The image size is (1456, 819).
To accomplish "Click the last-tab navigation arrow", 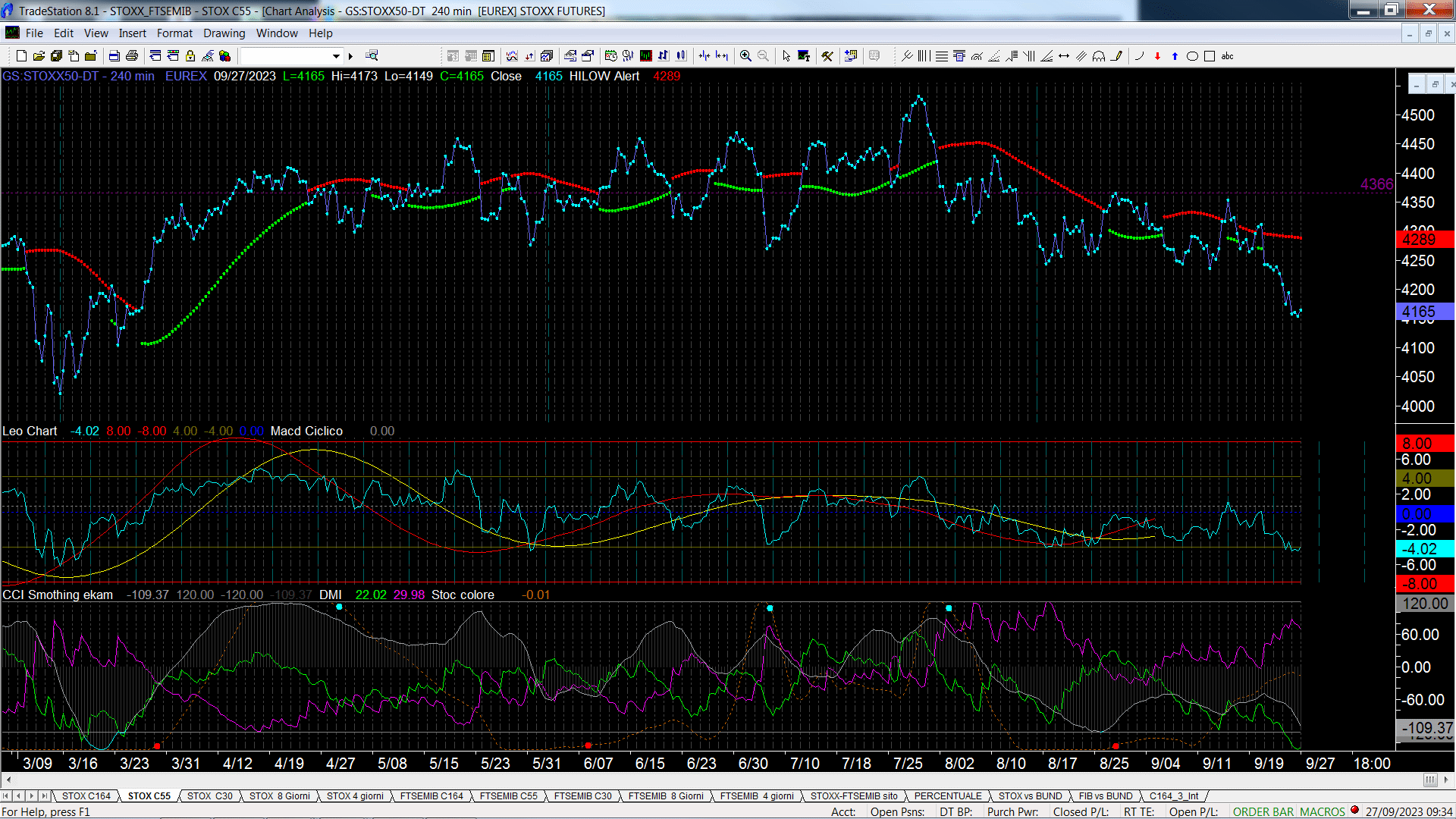I will (44, 796).
